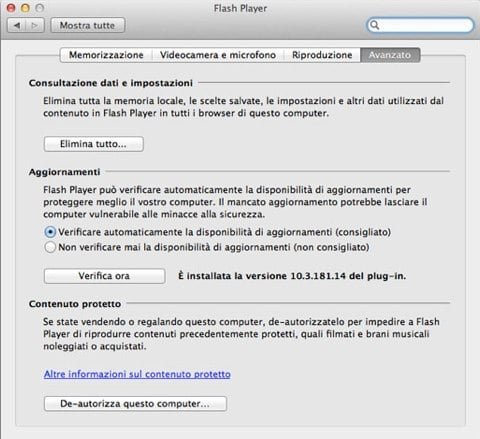Close the Flash Player window (red button)
The width and height of the screenshot is (480, 439).
click(x=11, y=8)
